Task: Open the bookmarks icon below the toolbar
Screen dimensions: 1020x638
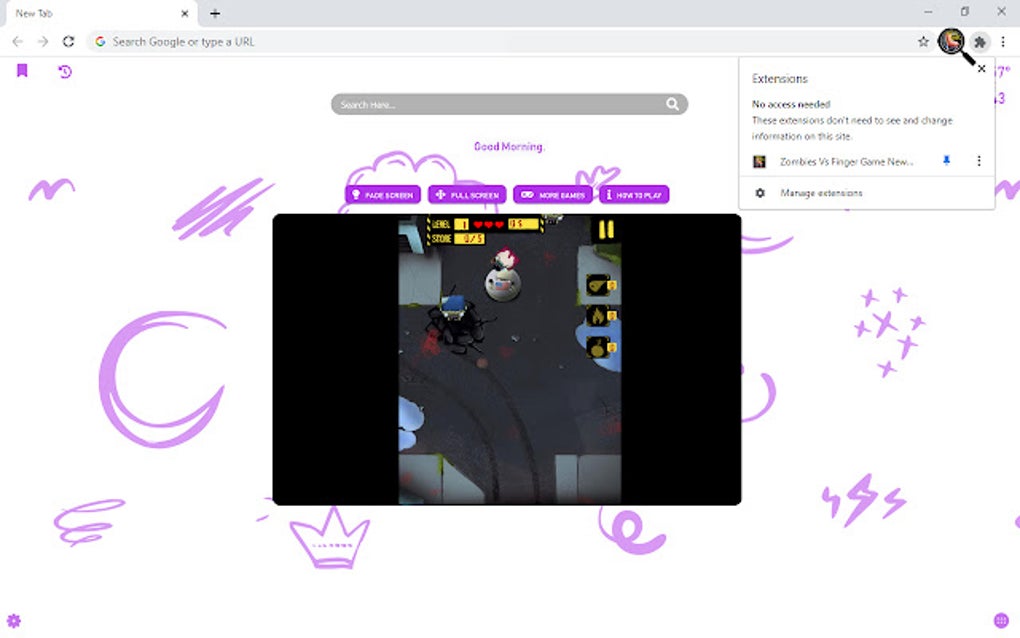Action: click(22, 71)
